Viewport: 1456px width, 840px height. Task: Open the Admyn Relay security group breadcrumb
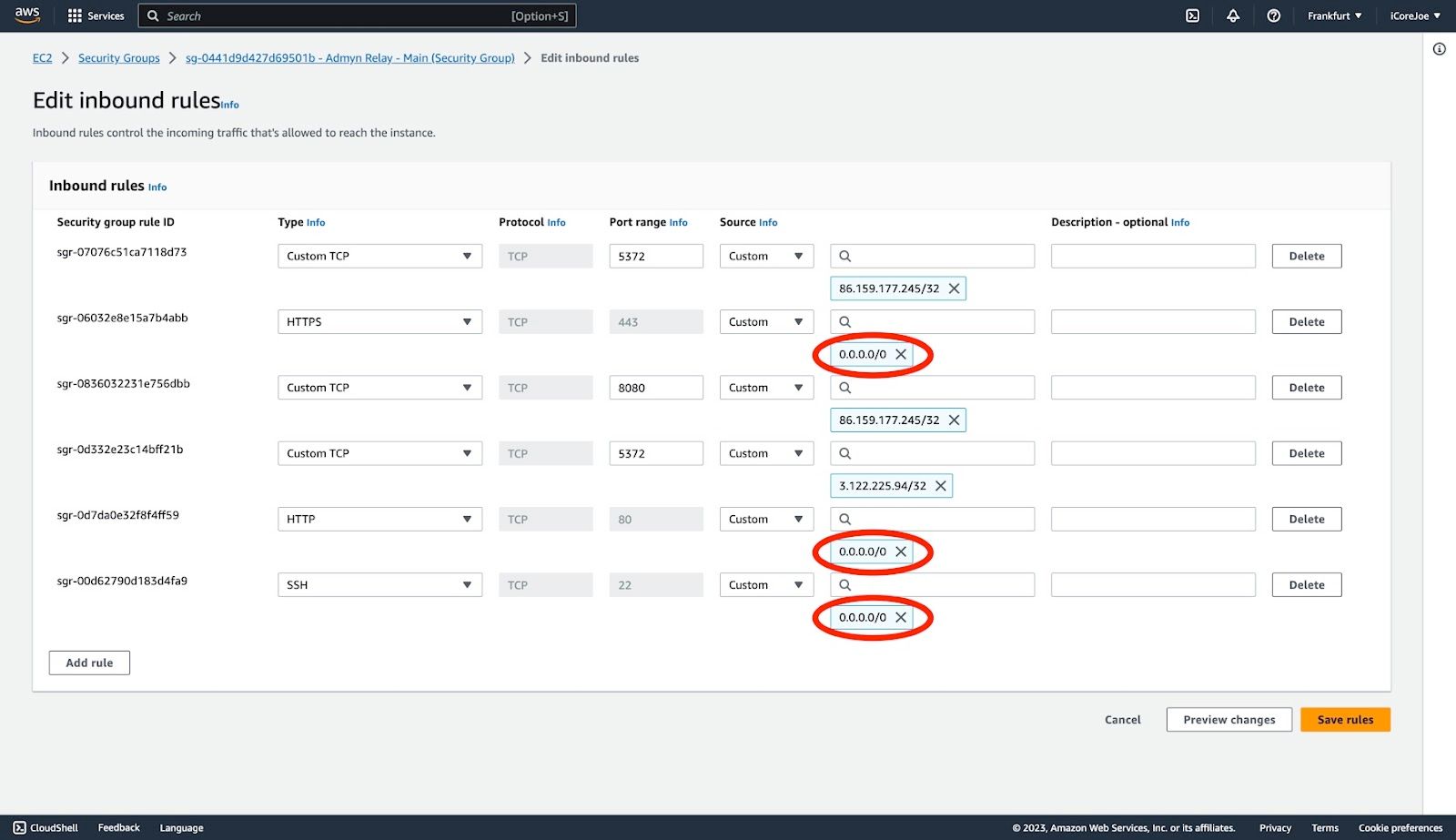pyautogui.click(x=349, y=57)
